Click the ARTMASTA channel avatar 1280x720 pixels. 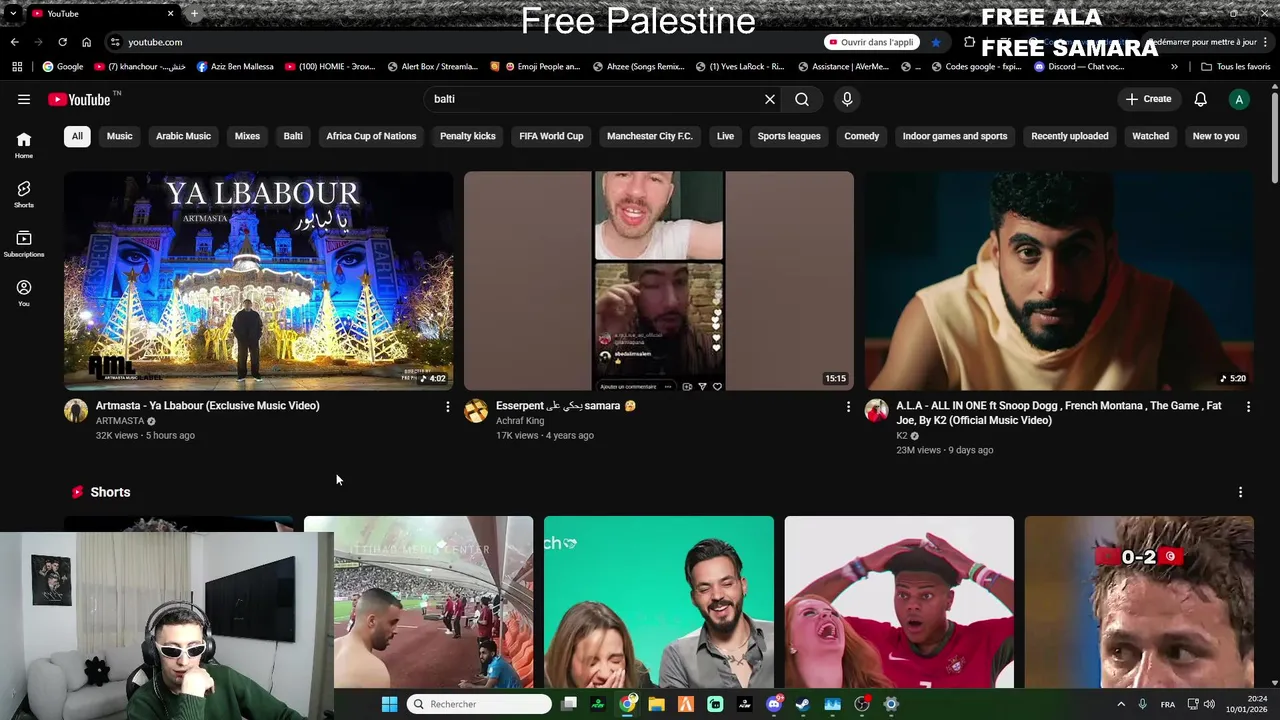(76, 411)
